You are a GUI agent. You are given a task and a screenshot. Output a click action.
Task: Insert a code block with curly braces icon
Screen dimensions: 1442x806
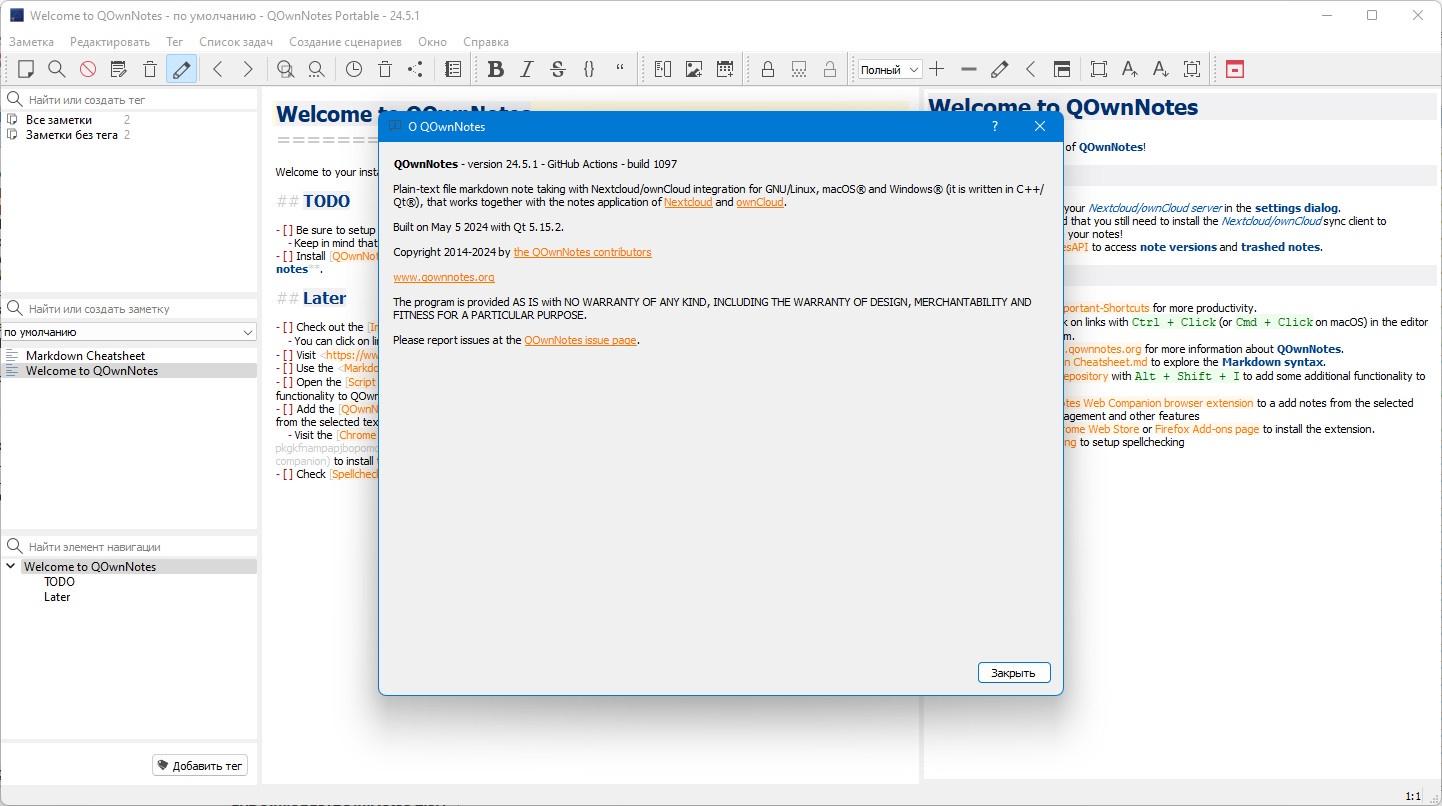click(589, 69)
